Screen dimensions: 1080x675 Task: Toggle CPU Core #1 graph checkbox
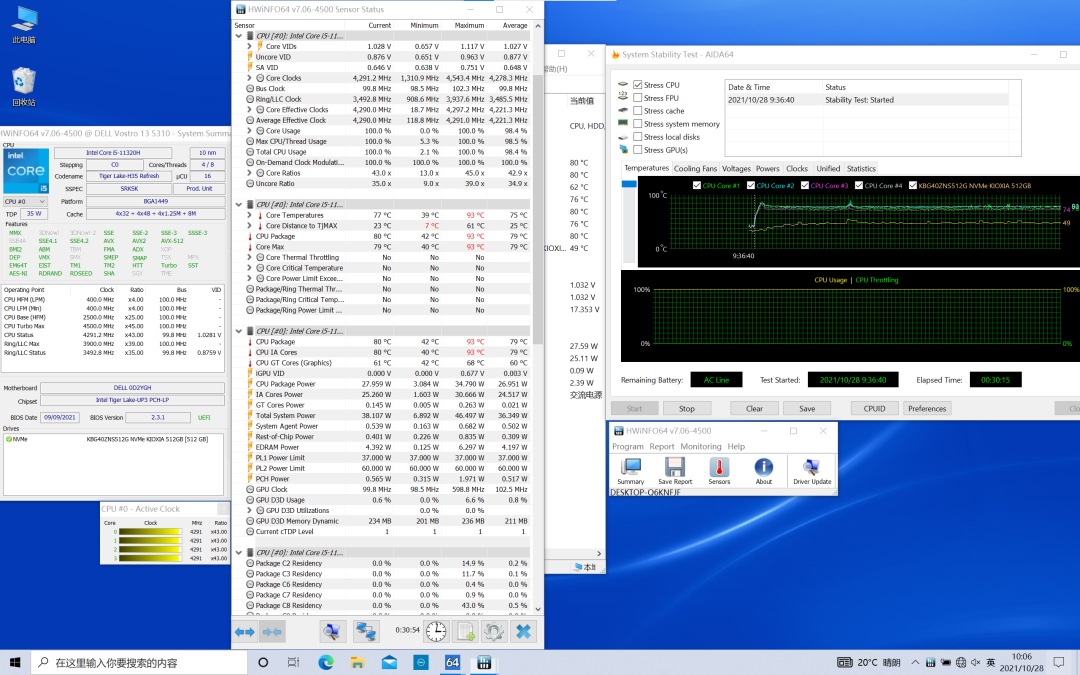[x=696, y=185]
